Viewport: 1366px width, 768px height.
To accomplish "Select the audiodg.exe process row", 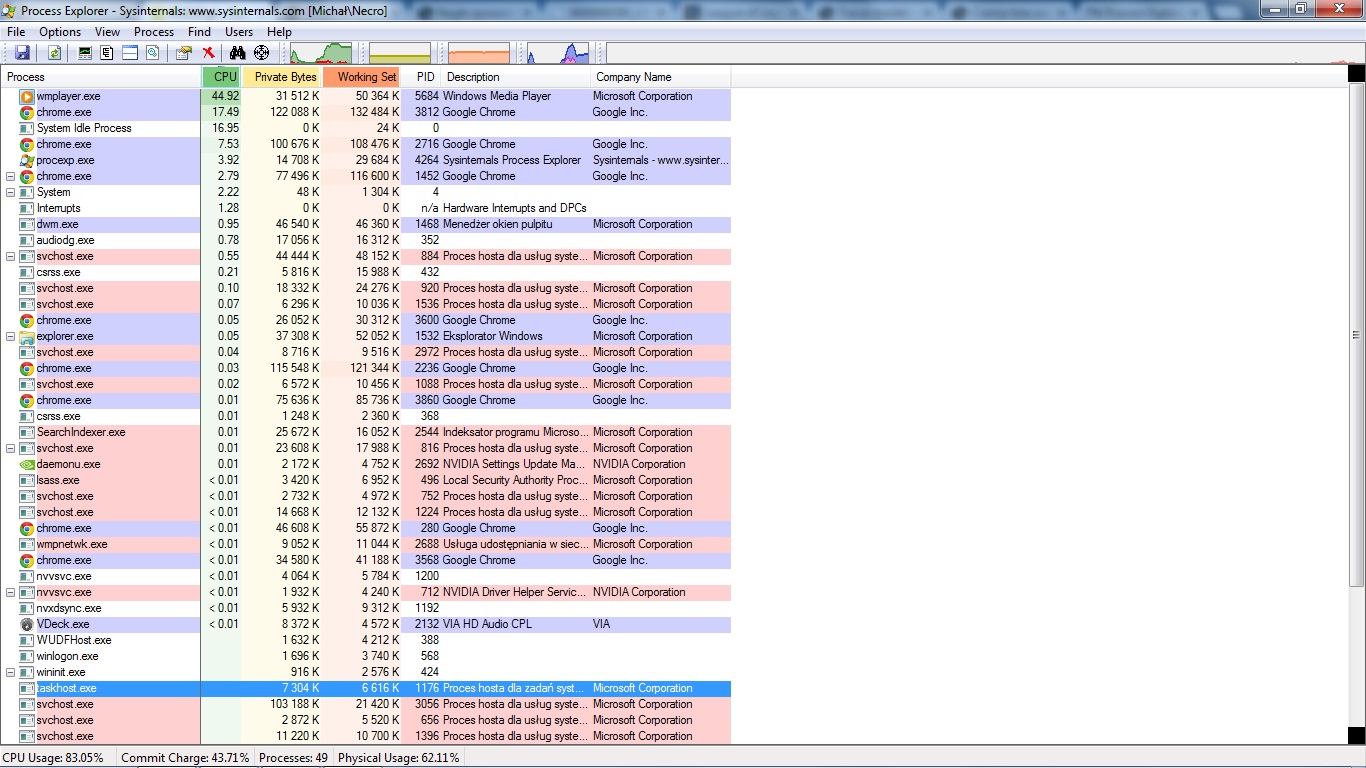I will (366, 240).
